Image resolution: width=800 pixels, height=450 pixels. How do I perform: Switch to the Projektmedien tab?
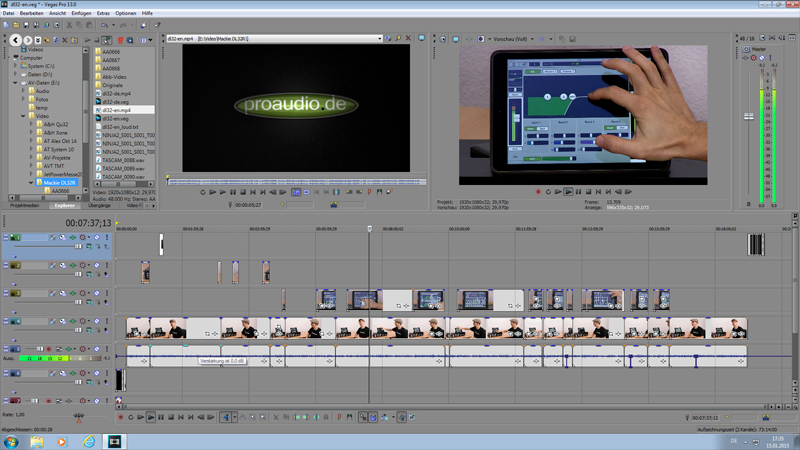[23, 205]
